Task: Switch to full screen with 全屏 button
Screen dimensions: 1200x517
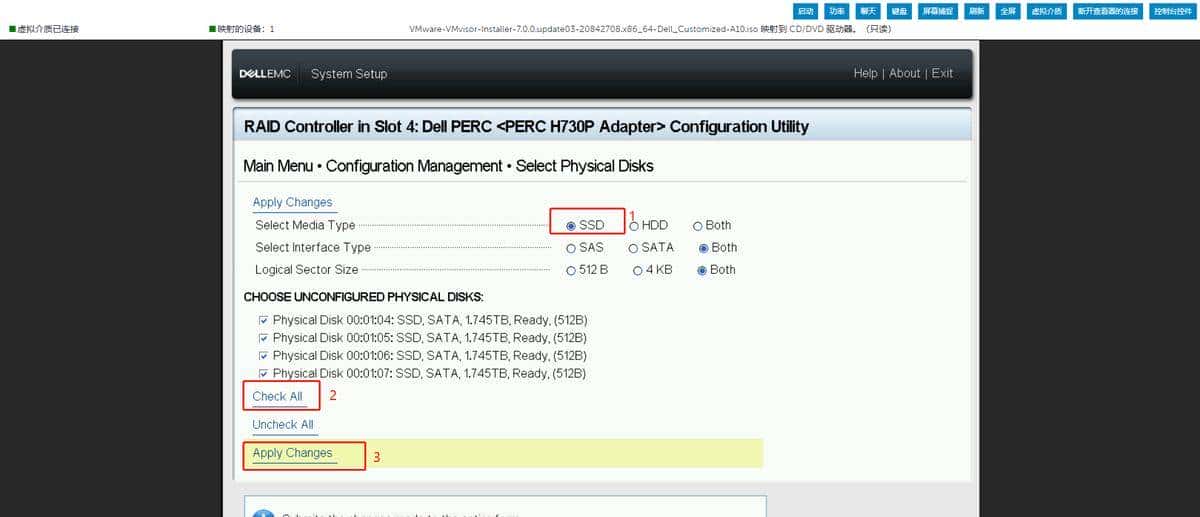Action: coord(1008,11)
